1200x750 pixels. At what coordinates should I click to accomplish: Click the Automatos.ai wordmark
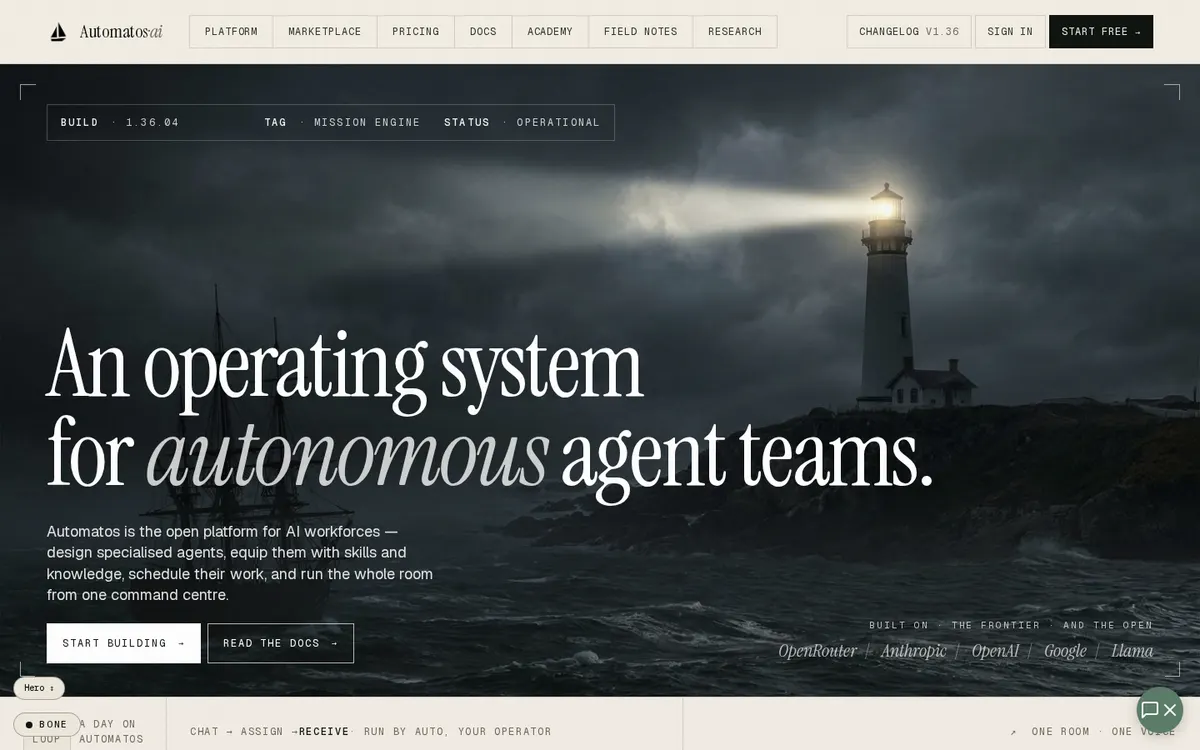click(121, 32)
